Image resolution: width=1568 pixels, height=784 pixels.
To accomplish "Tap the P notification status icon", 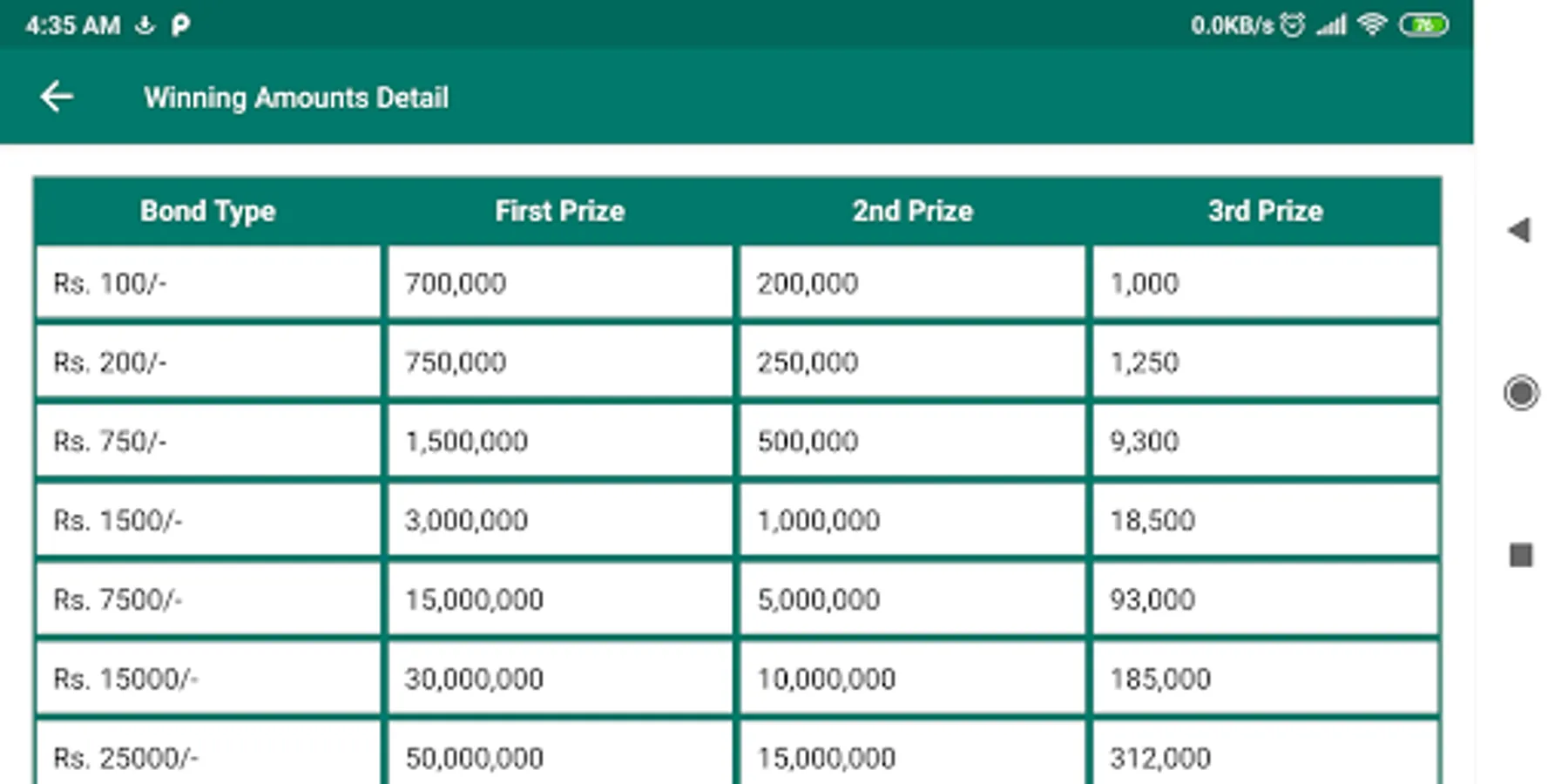I will point(180,25).
